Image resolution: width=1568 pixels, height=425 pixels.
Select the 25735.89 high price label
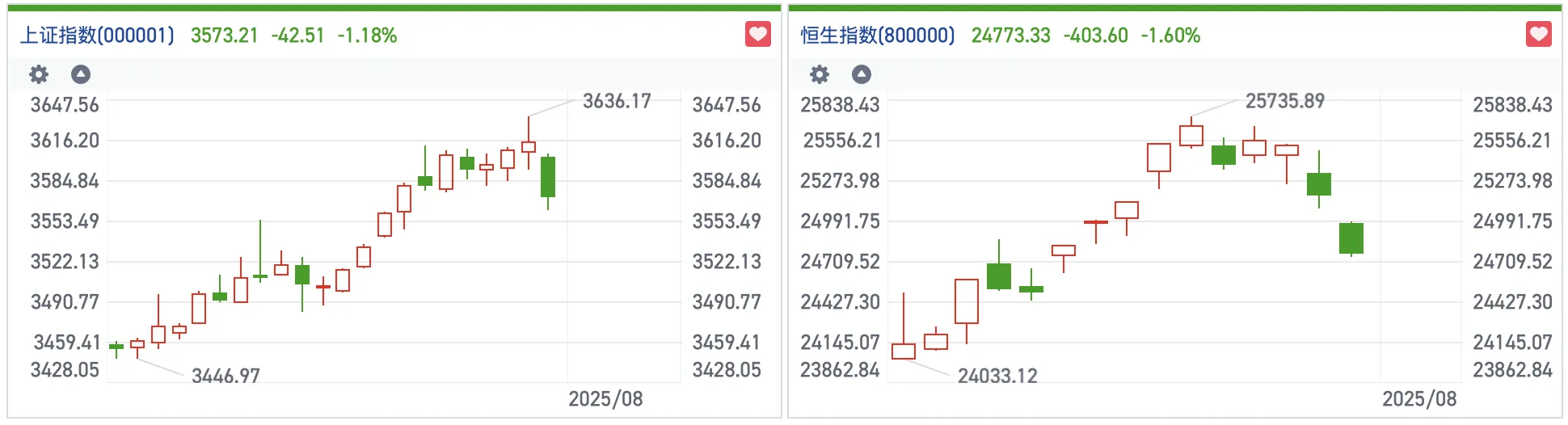point(1284,101)
